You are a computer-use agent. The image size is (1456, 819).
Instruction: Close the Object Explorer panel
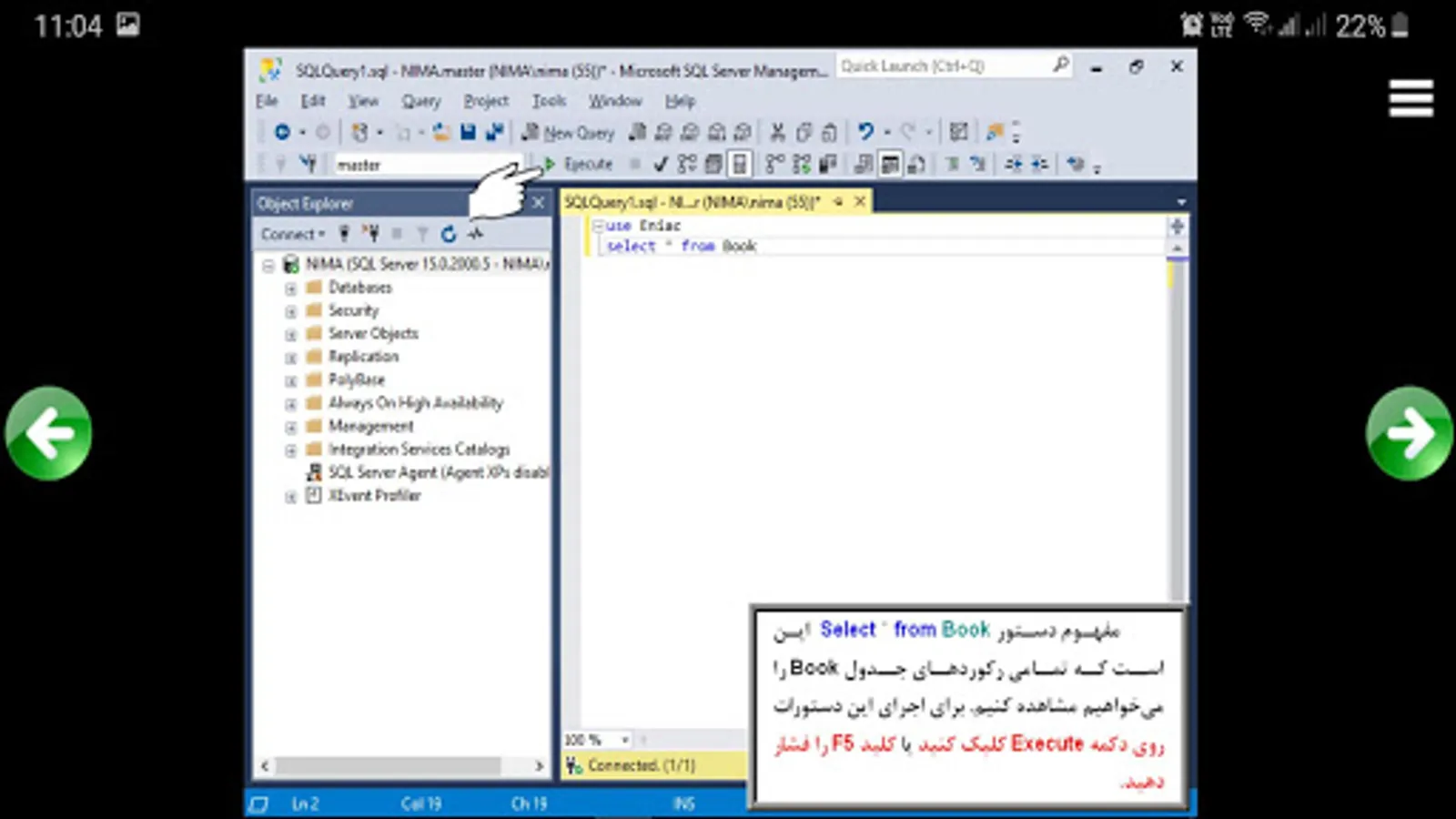click(538, 203)
